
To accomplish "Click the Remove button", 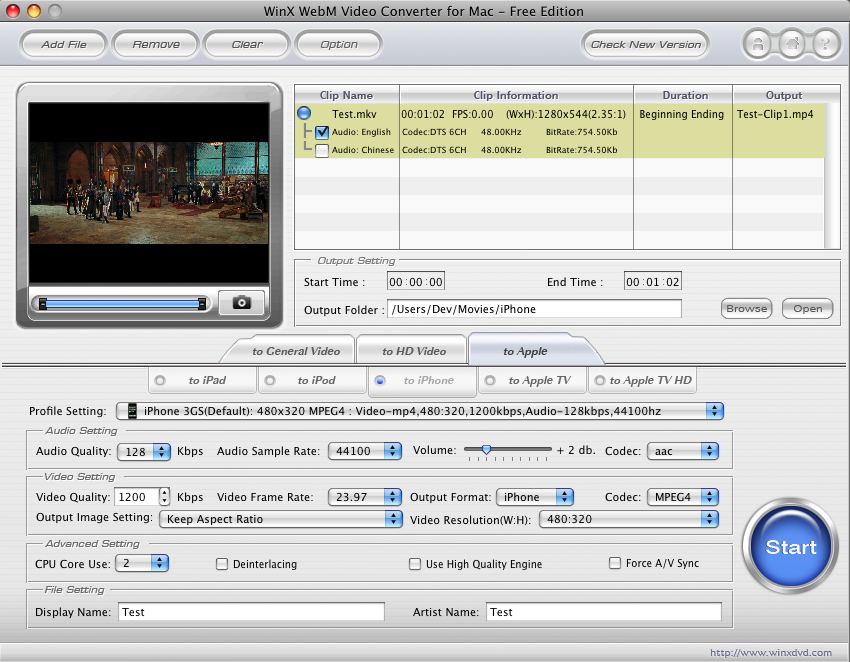I will (x=156, y=44).
